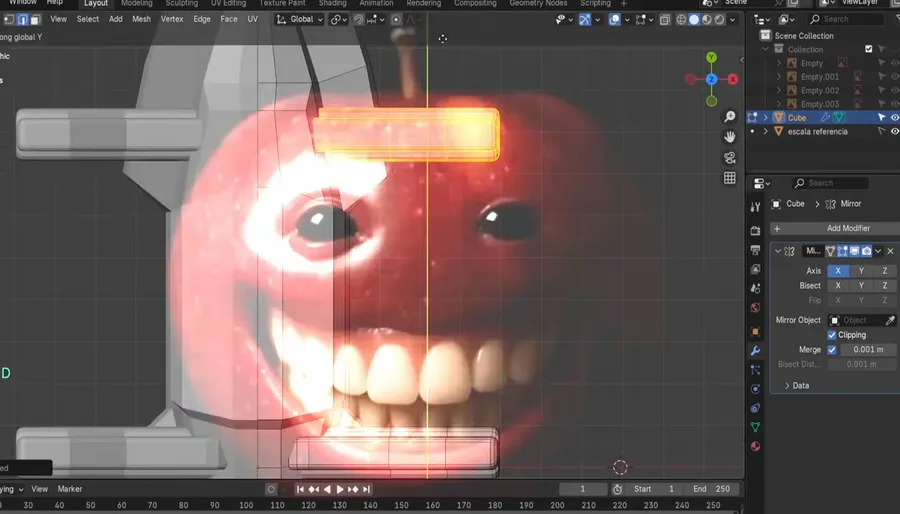Toggle camera view icon
Screen dimensions: 900x514
[x=730, y=158]
